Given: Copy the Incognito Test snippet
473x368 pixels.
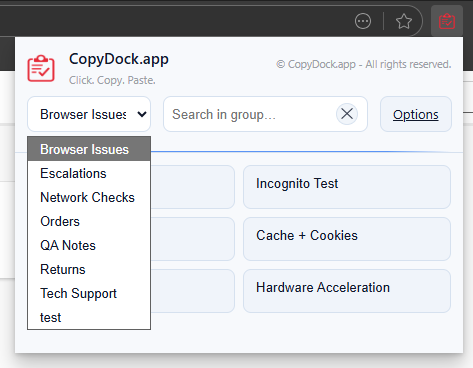Looking at the screenshot, I should pyautogui.click(x=347, y=187).
